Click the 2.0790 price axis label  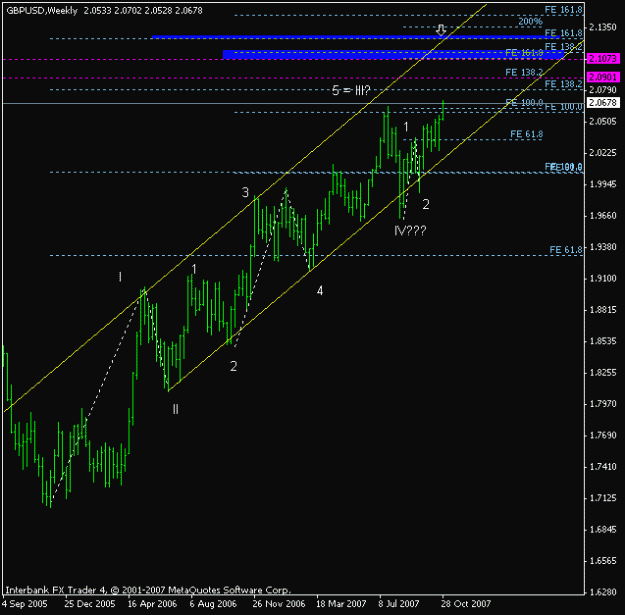(x=603, y=90)
